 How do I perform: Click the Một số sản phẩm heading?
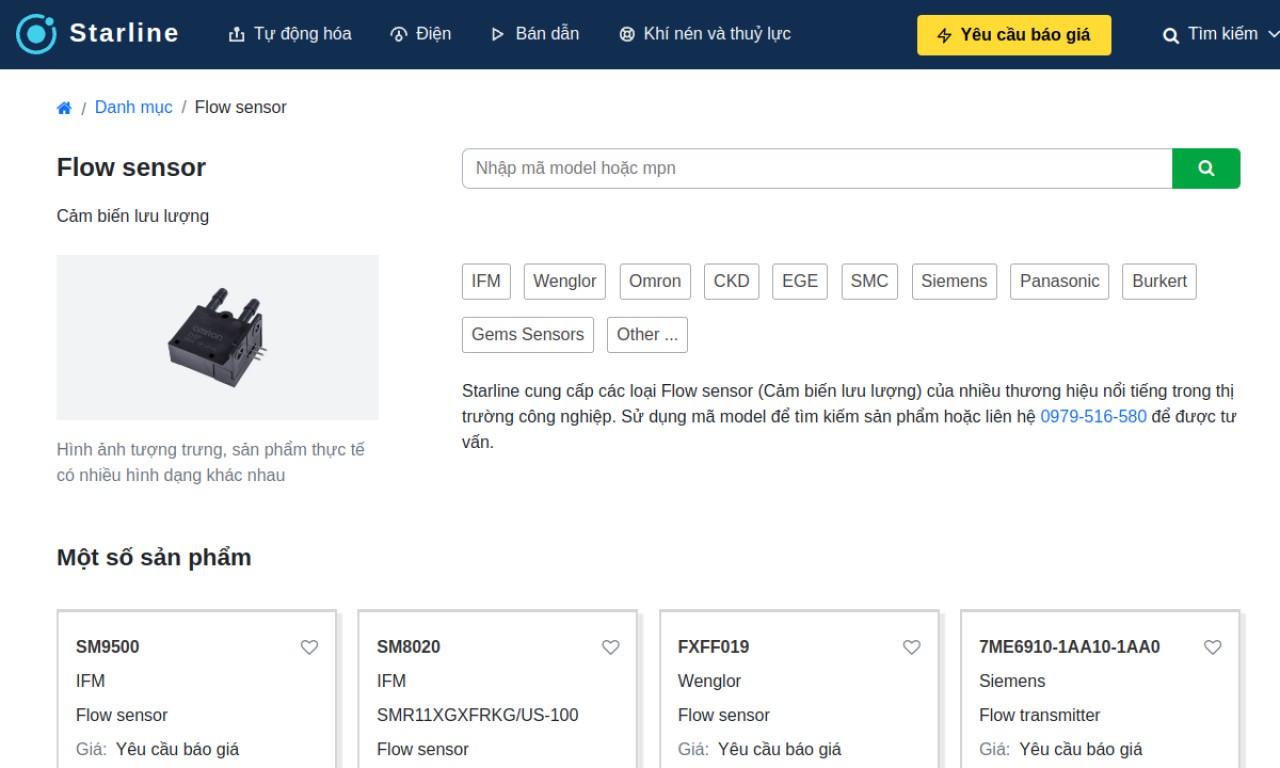pos(154,557)
